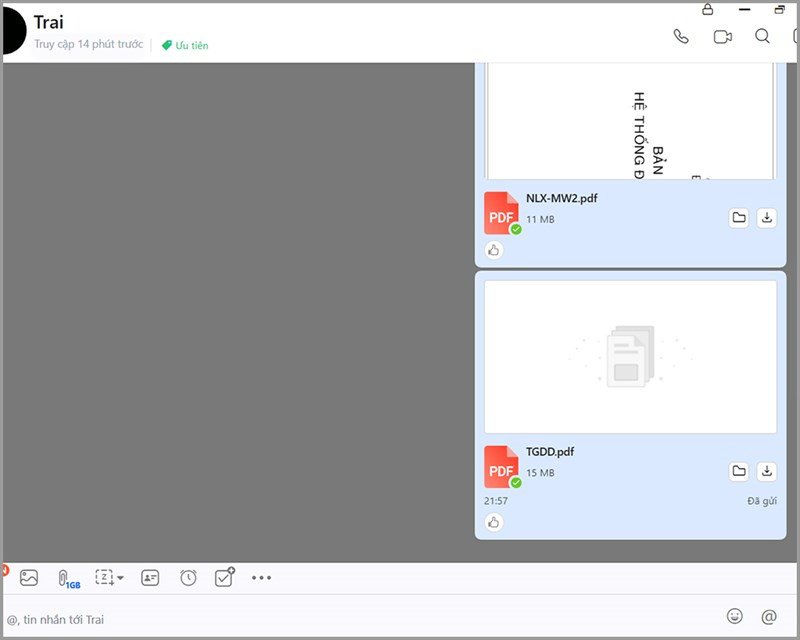This screenshot has width=800, height=640.
Task: Open folder containing NLX-MW2.pdf
Action: [738, 218]
